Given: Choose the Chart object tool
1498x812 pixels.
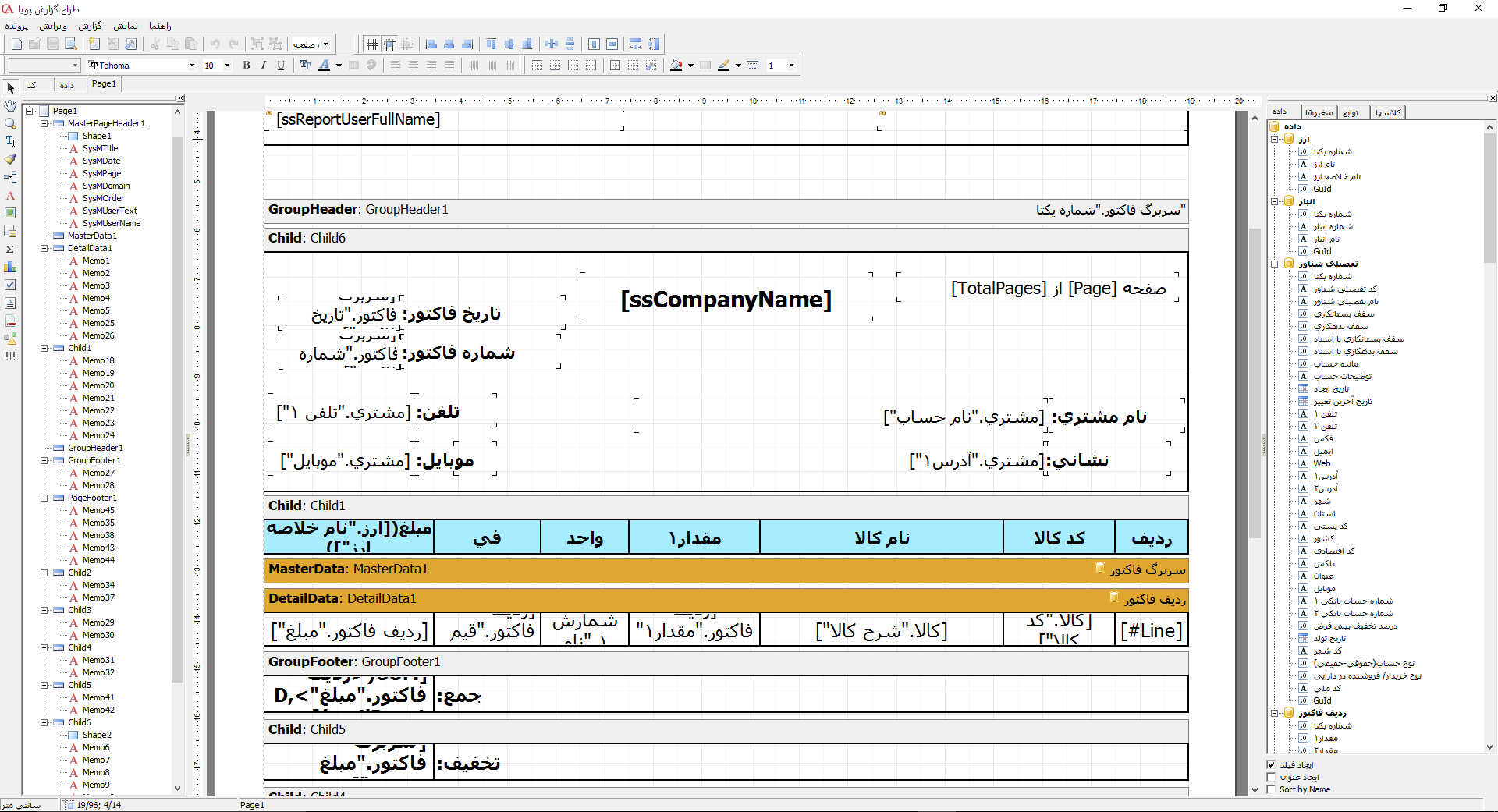Looking at the screenshot, I should point(10,266).
